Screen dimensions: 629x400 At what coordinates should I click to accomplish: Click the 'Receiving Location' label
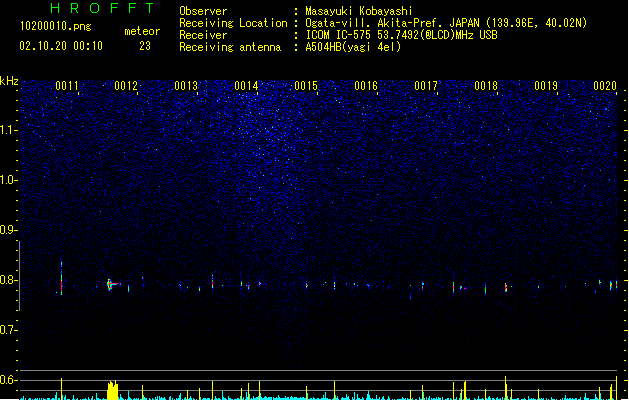click(233, 23)
